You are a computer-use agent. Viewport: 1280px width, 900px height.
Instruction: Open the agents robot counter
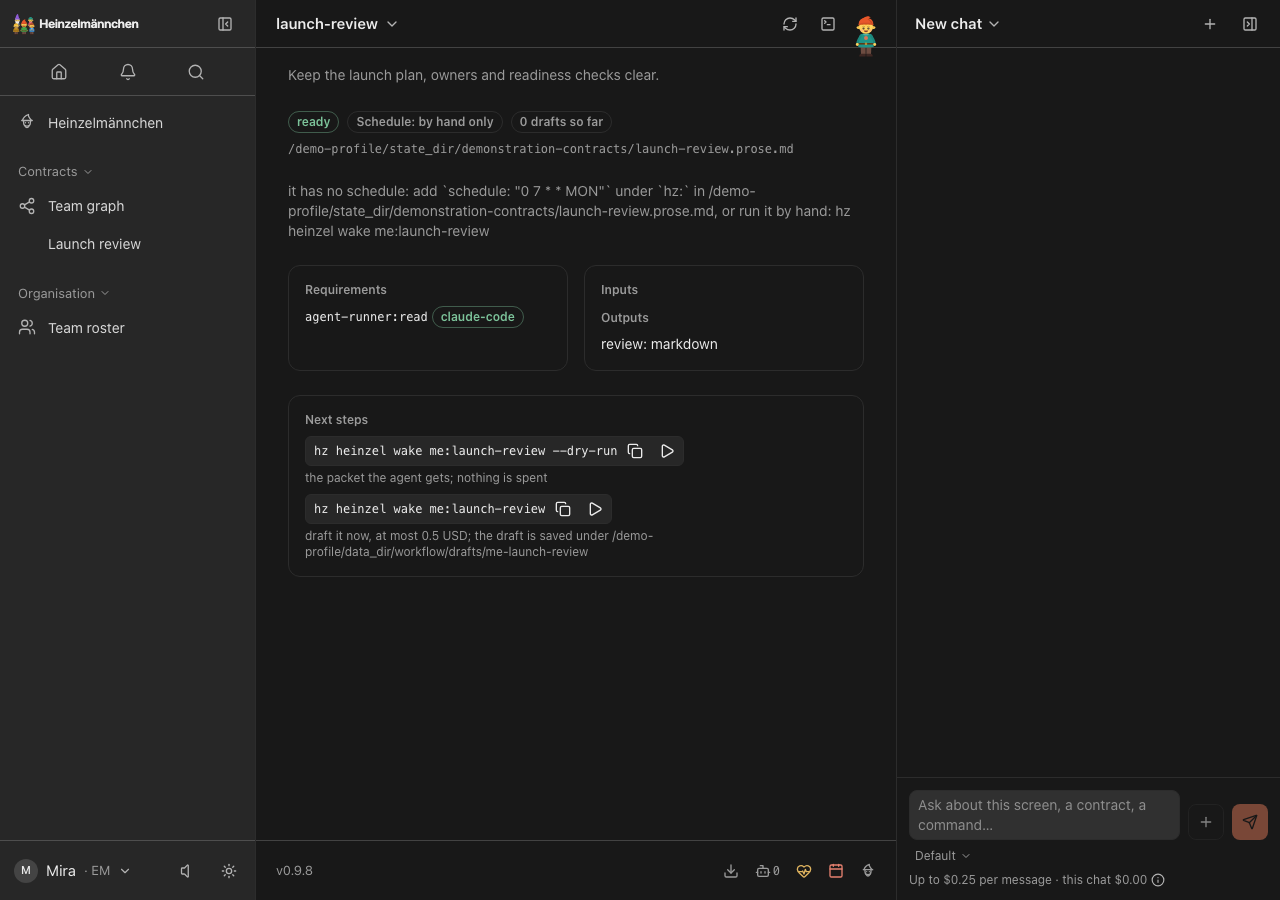pyautogui.click(x=767, y=871)
